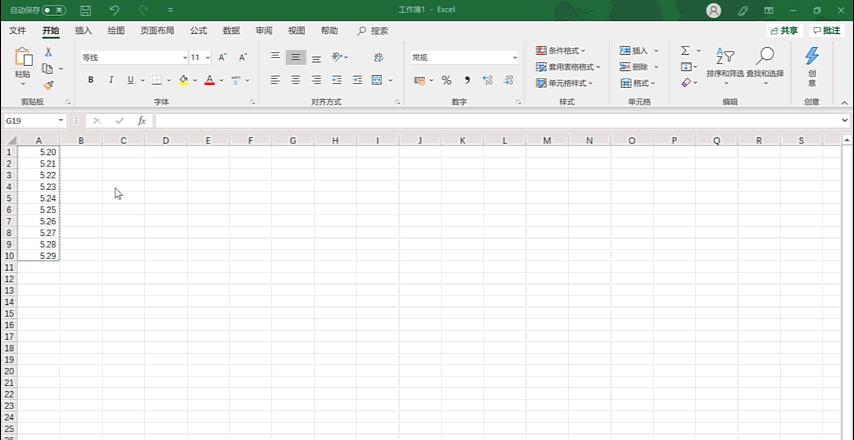Undo the last action
854x440 pixels.
point(114,10)
